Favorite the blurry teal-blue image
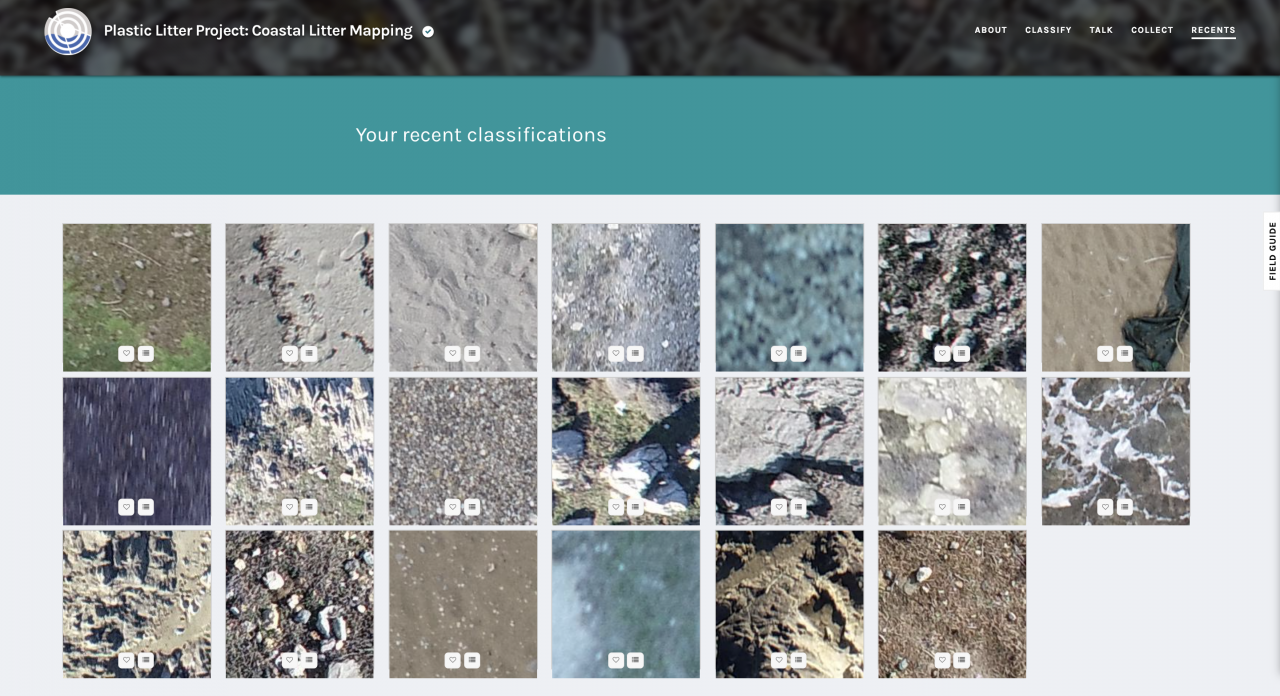 click(x=779, y=353)
